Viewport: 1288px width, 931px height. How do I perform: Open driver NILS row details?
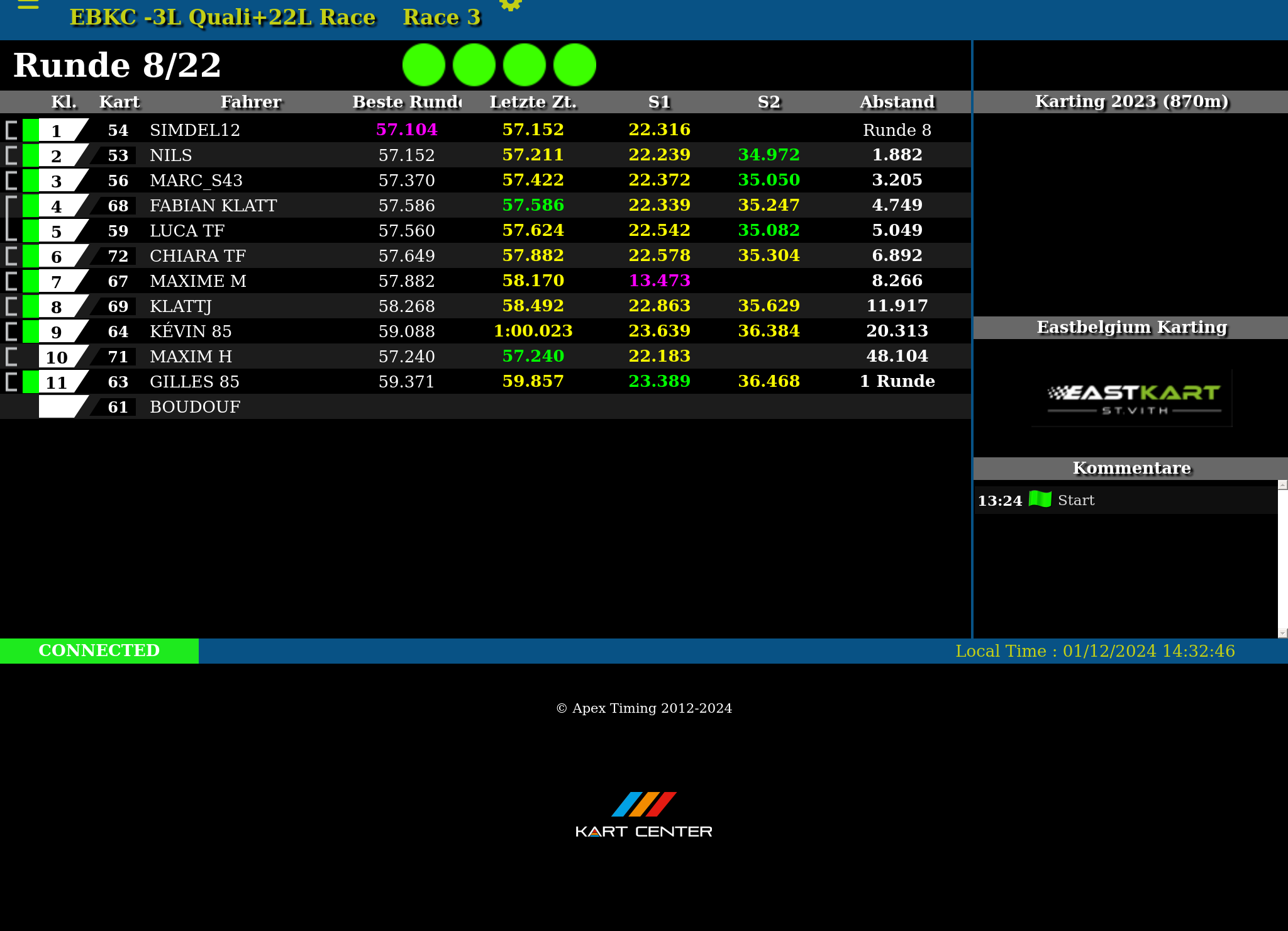pos(170,155)
